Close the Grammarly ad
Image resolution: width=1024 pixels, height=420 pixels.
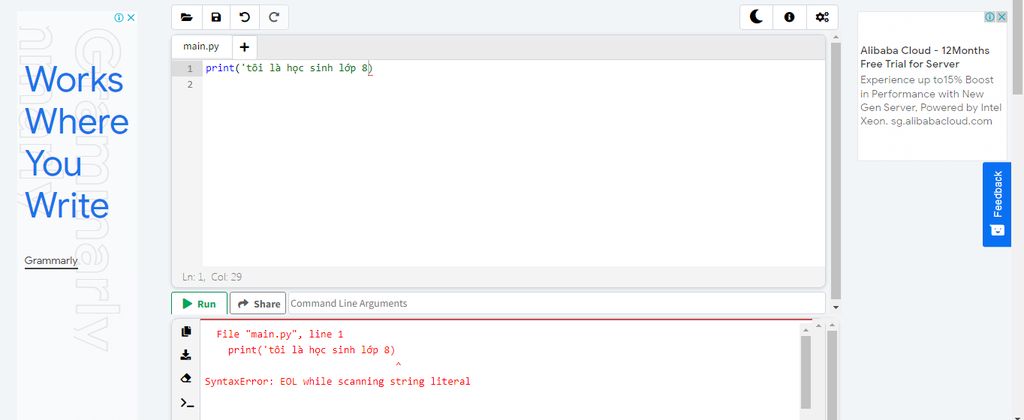click(x=131, y=18)
